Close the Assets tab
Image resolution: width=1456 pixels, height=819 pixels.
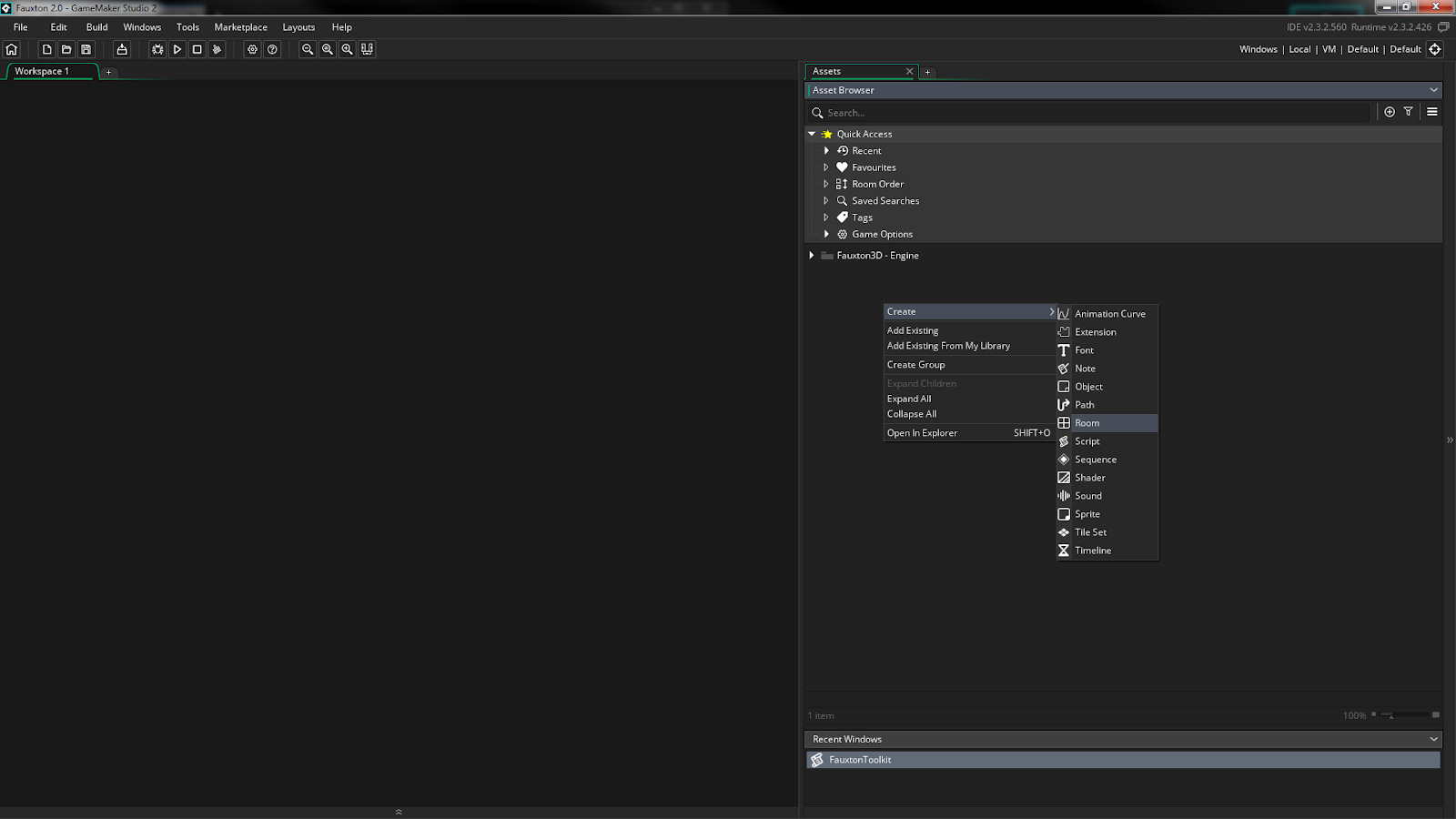(909, 71)
